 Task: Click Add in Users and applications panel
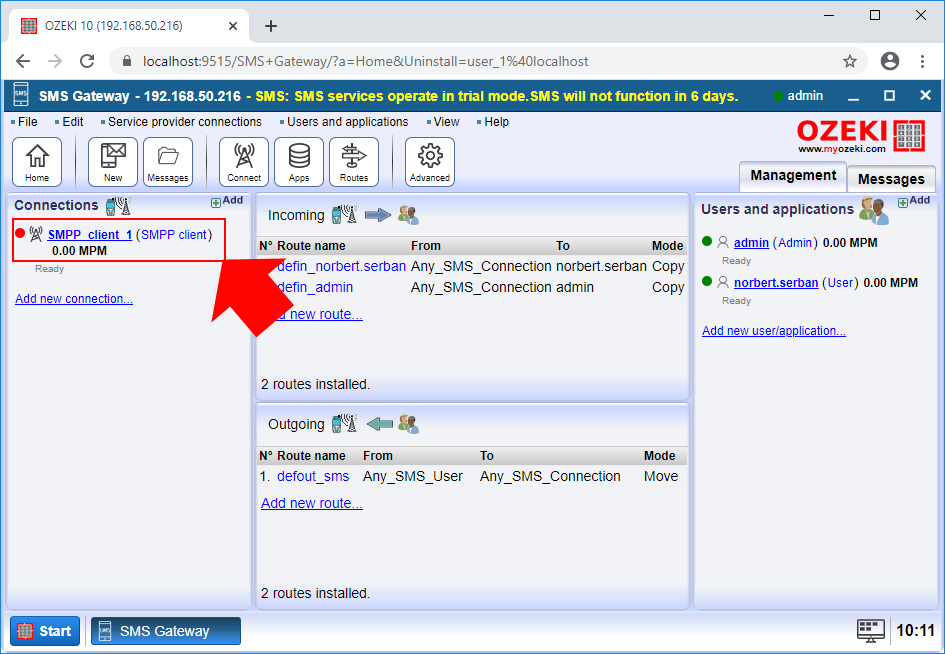point(914,201)
